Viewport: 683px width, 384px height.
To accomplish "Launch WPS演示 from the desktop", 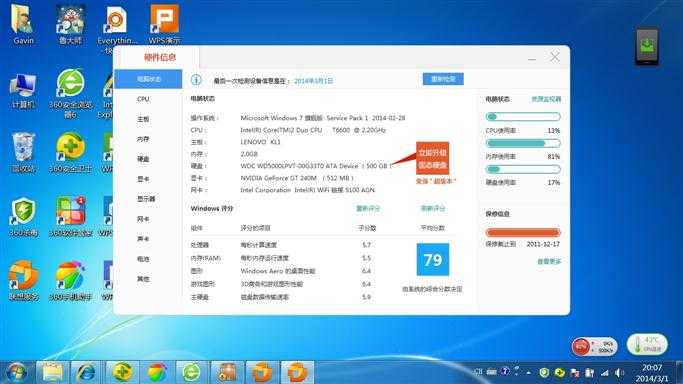I will coord(164,24).
